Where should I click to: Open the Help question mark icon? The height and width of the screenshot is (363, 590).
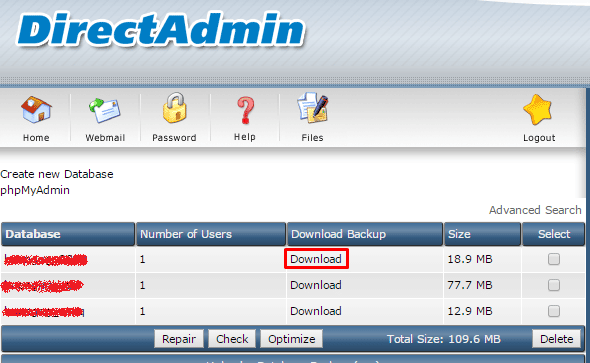point(245,110)
